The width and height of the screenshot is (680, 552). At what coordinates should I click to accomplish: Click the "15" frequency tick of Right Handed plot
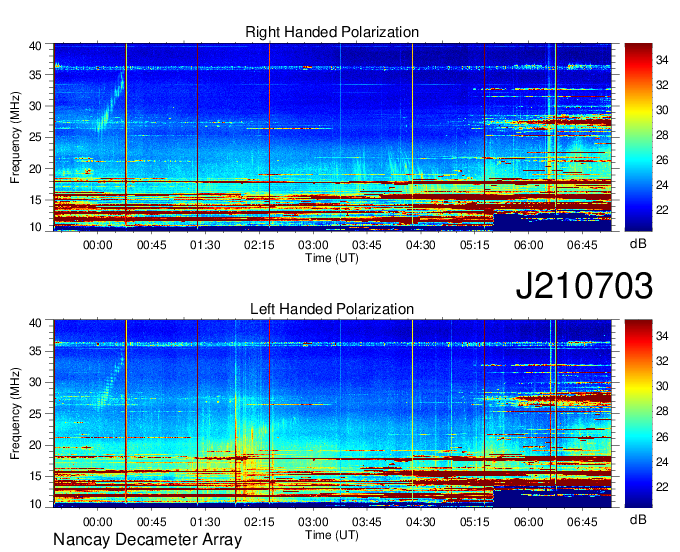click(36, 200)
